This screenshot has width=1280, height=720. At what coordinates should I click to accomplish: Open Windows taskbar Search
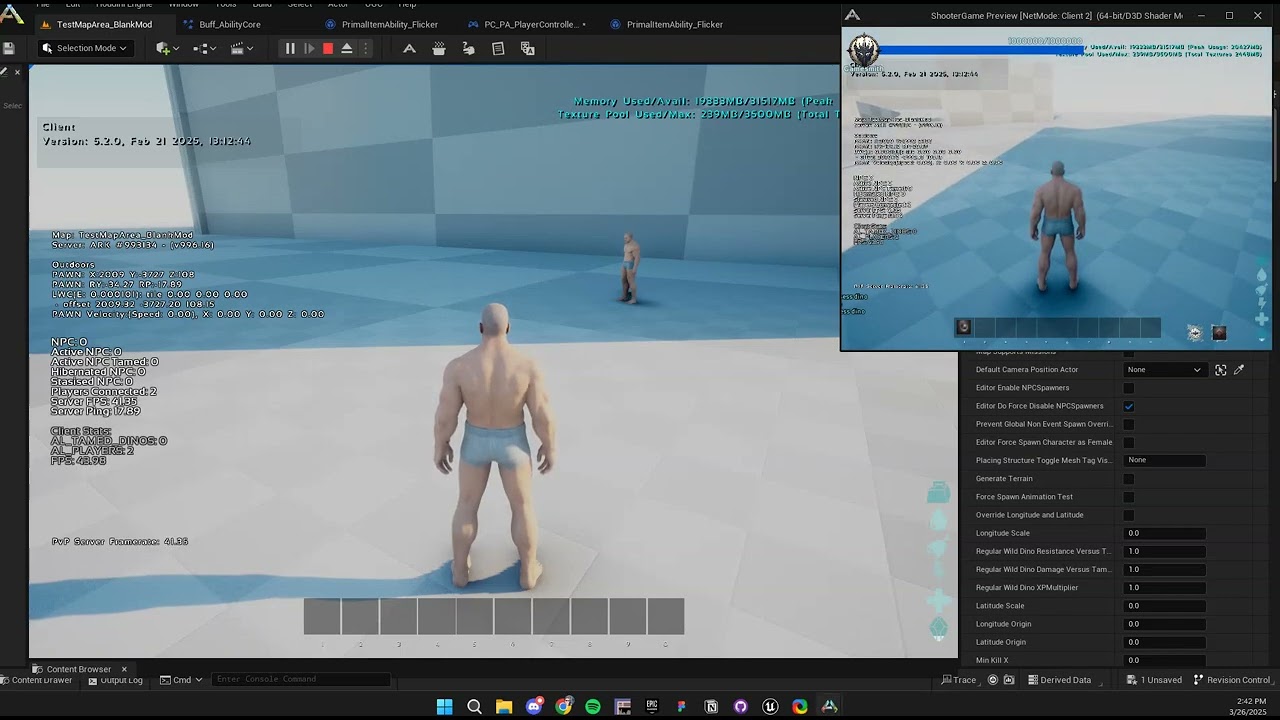coord(475,707)
